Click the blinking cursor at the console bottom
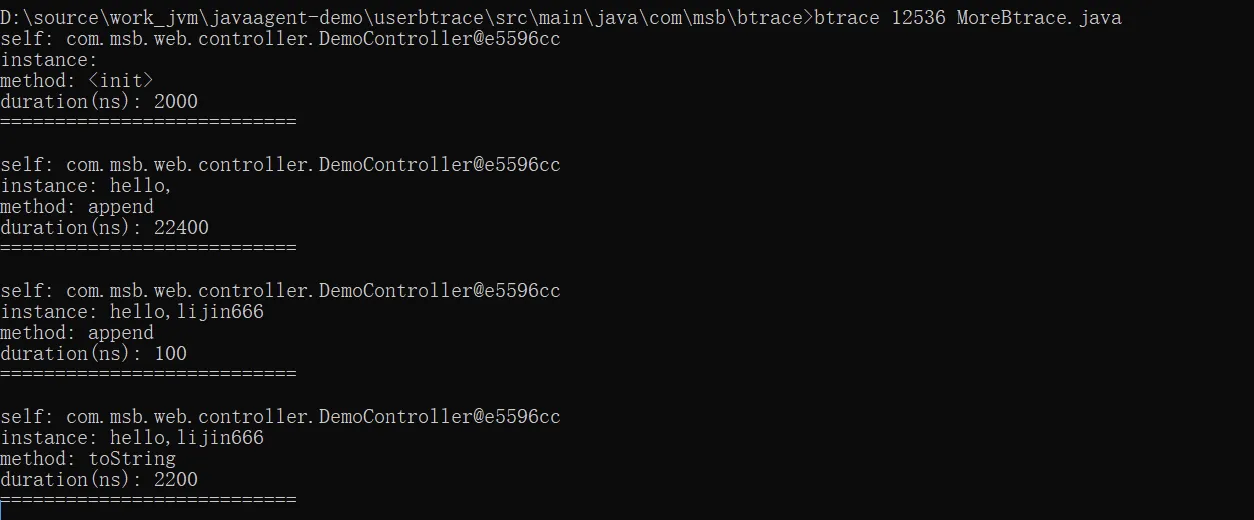The height and width of the screenshot is (520, 1254). pos(2,512)
